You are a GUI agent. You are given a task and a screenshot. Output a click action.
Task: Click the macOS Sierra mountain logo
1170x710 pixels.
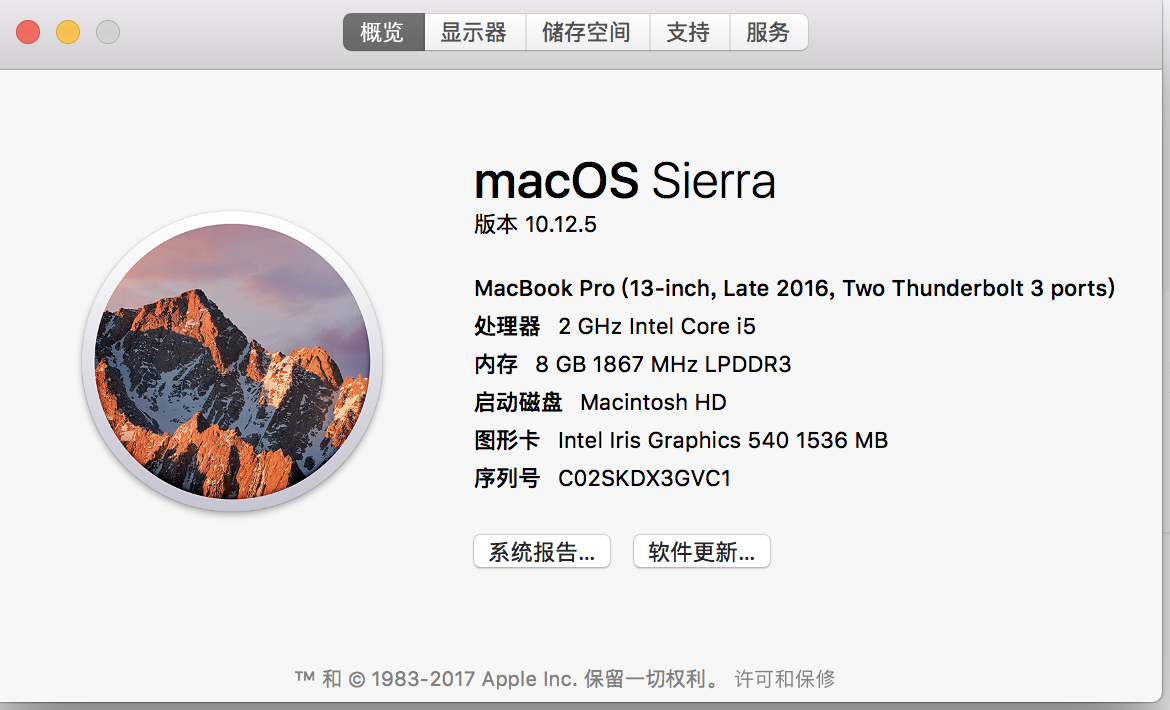pos(232,361)
